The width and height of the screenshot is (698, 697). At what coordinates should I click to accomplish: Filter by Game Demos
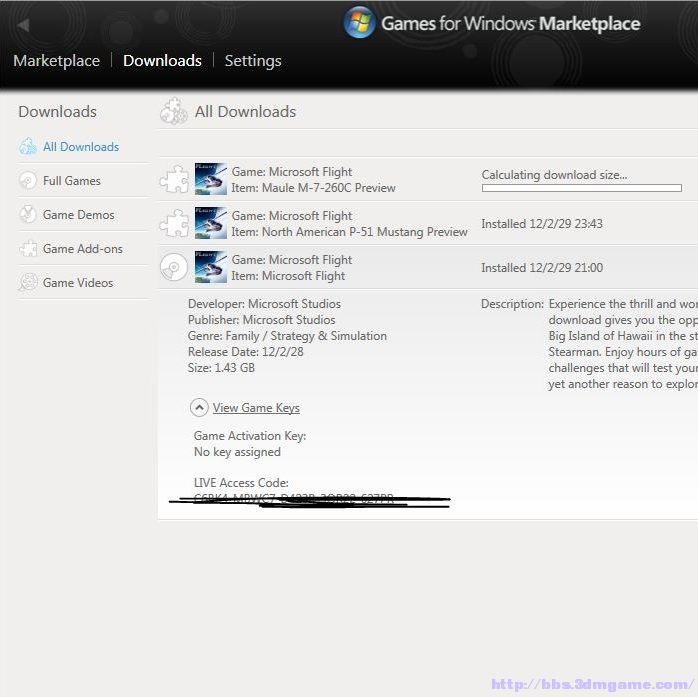[78, 215]
